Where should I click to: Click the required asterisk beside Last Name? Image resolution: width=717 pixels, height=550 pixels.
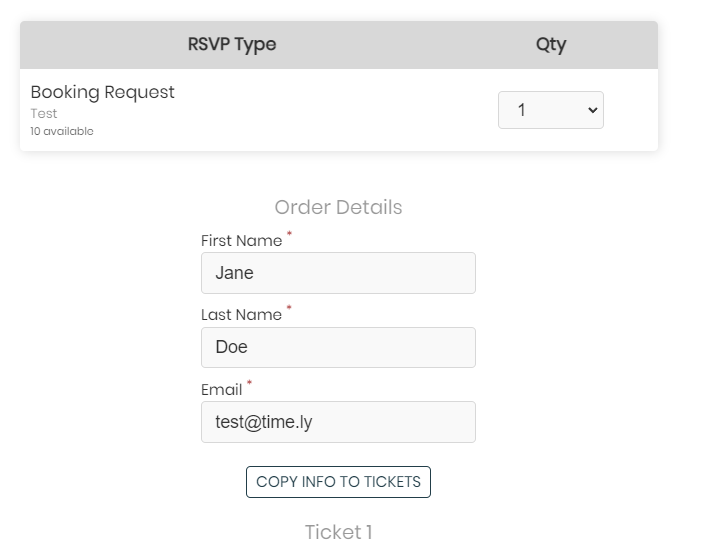tap(290, 309)
